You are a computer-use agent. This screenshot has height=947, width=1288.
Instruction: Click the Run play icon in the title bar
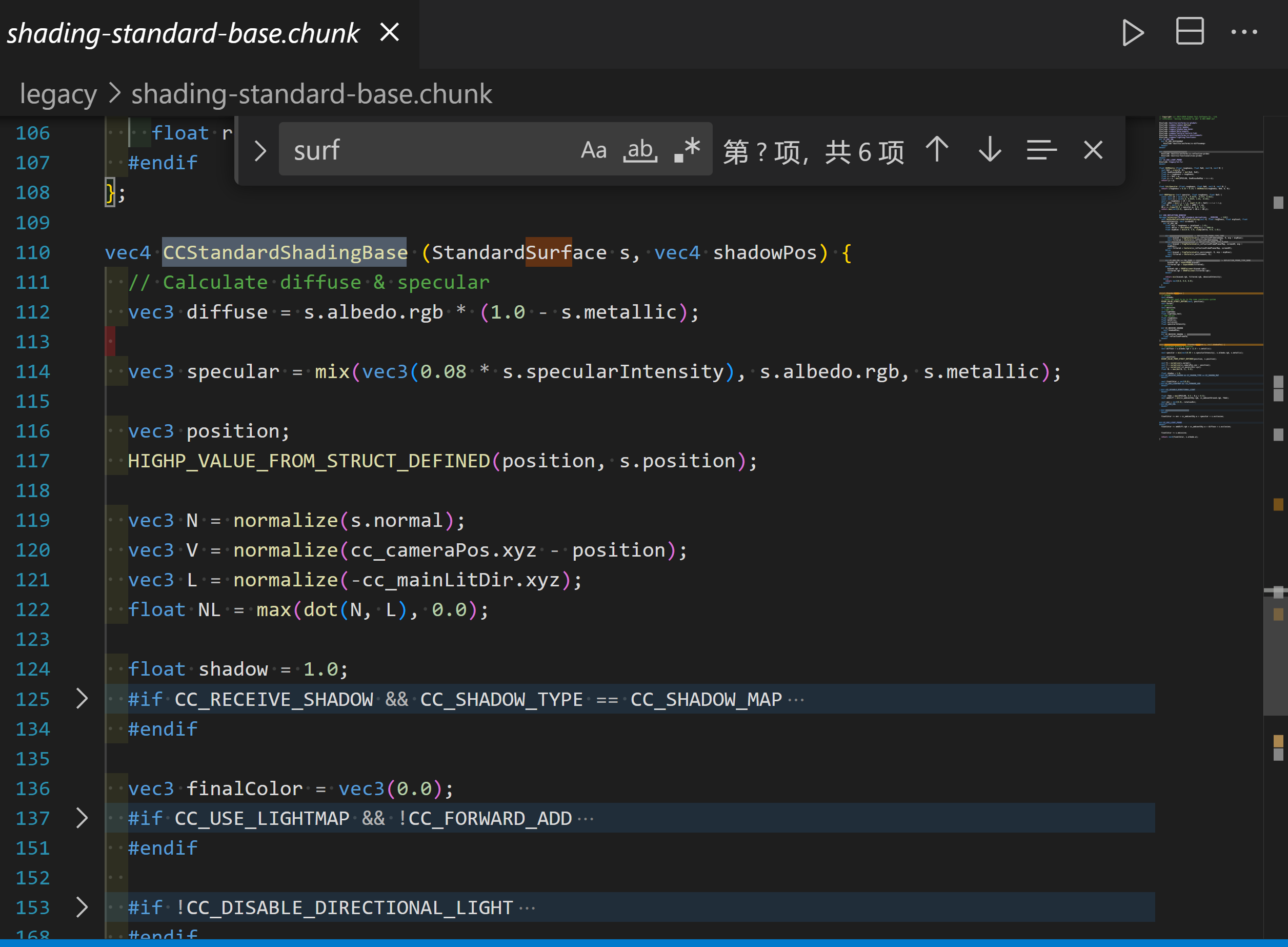pos(1133,33)
